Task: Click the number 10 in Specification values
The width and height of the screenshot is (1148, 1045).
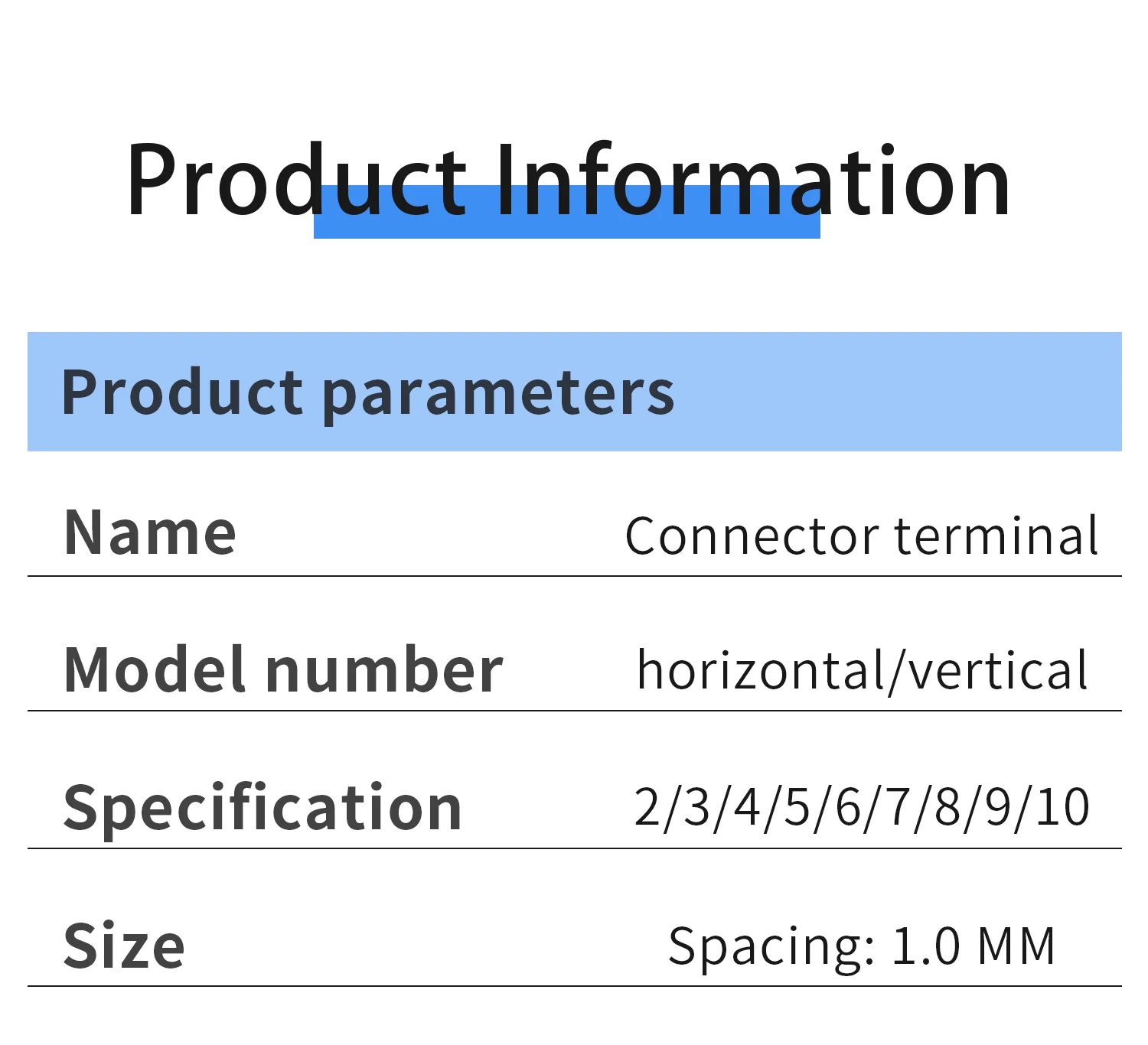Action: click(x=1063, y=807)
